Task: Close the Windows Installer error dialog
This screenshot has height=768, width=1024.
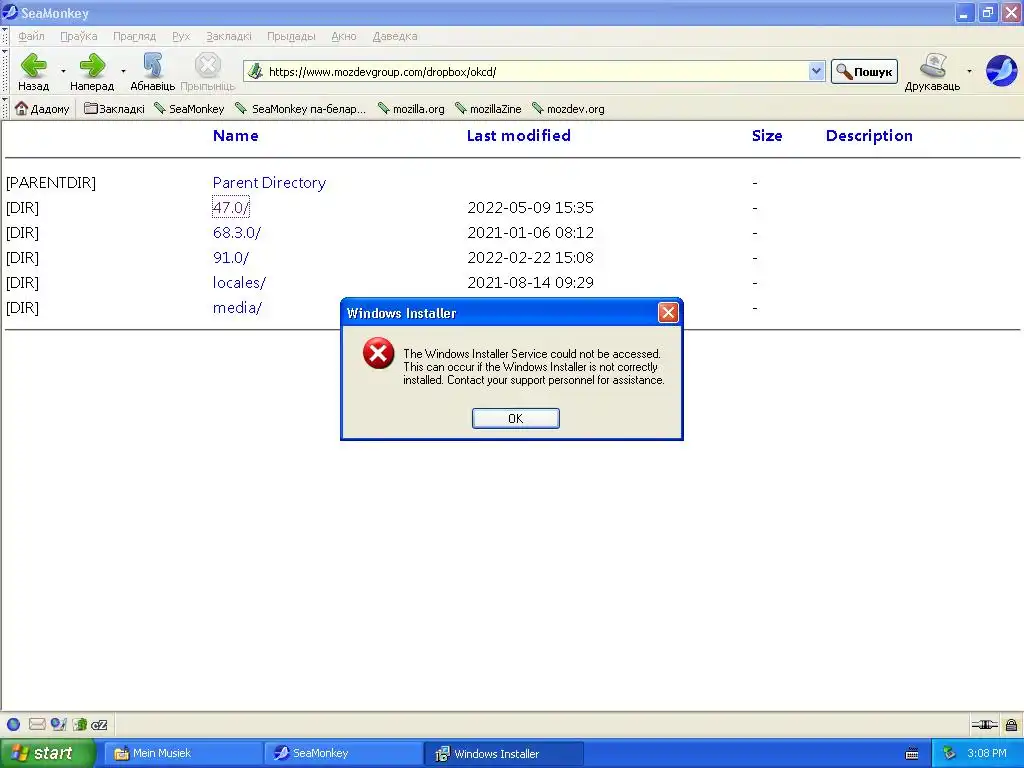Action: 668,313
